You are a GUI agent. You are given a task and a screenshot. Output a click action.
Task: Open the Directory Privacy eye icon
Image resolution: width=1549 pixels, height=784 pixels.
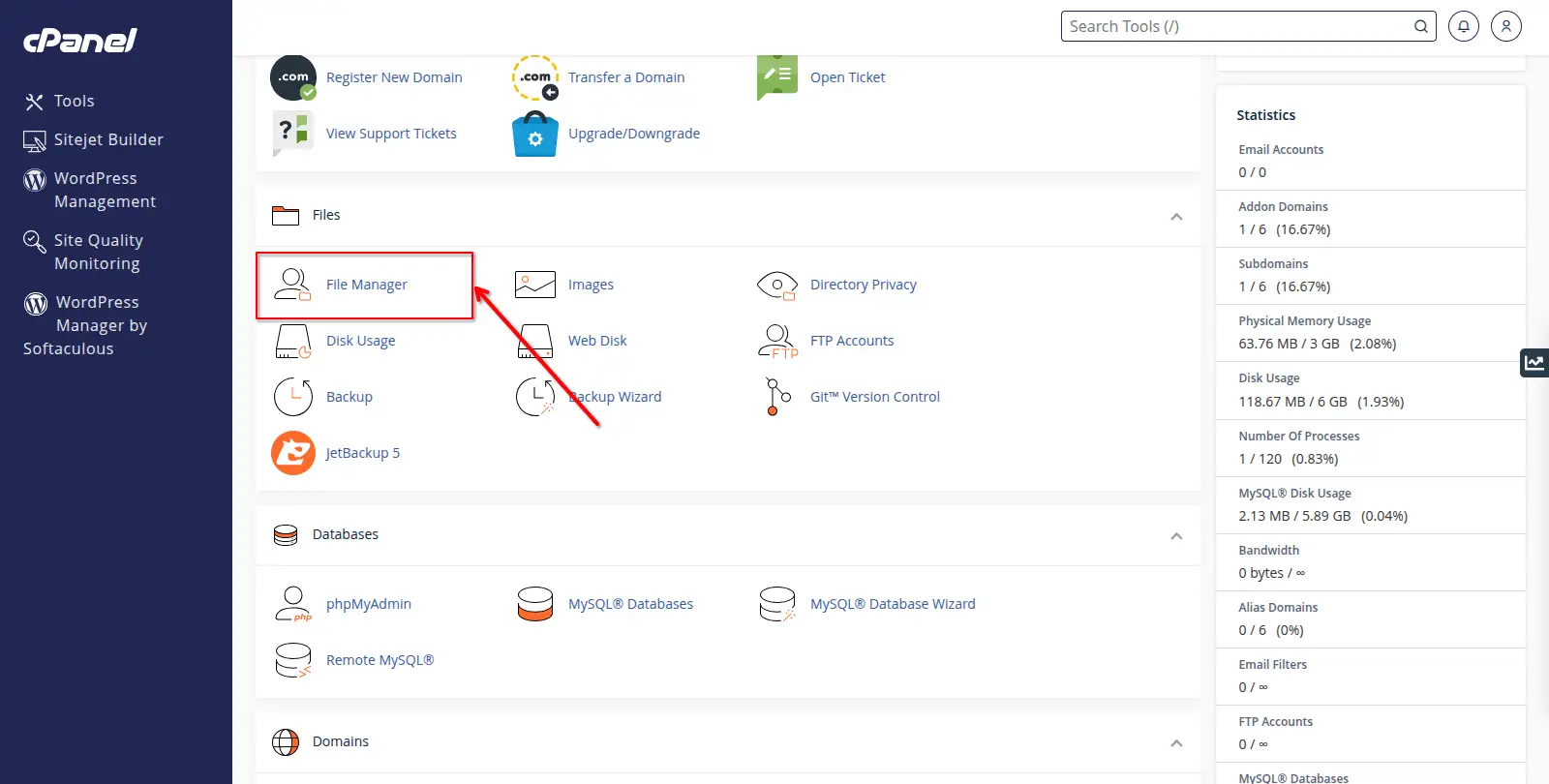pos(776,285)
